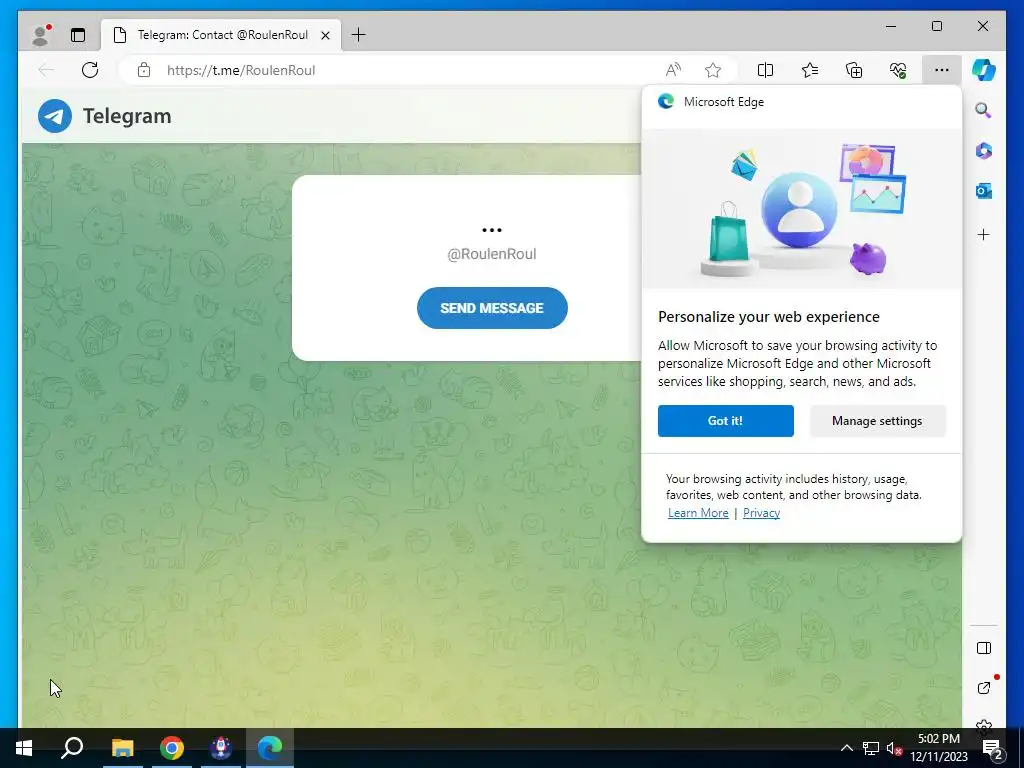Open Copilot in the sidebar
Image resolution: width=1024 pixels, height=768 pixels.
[984, 69]
